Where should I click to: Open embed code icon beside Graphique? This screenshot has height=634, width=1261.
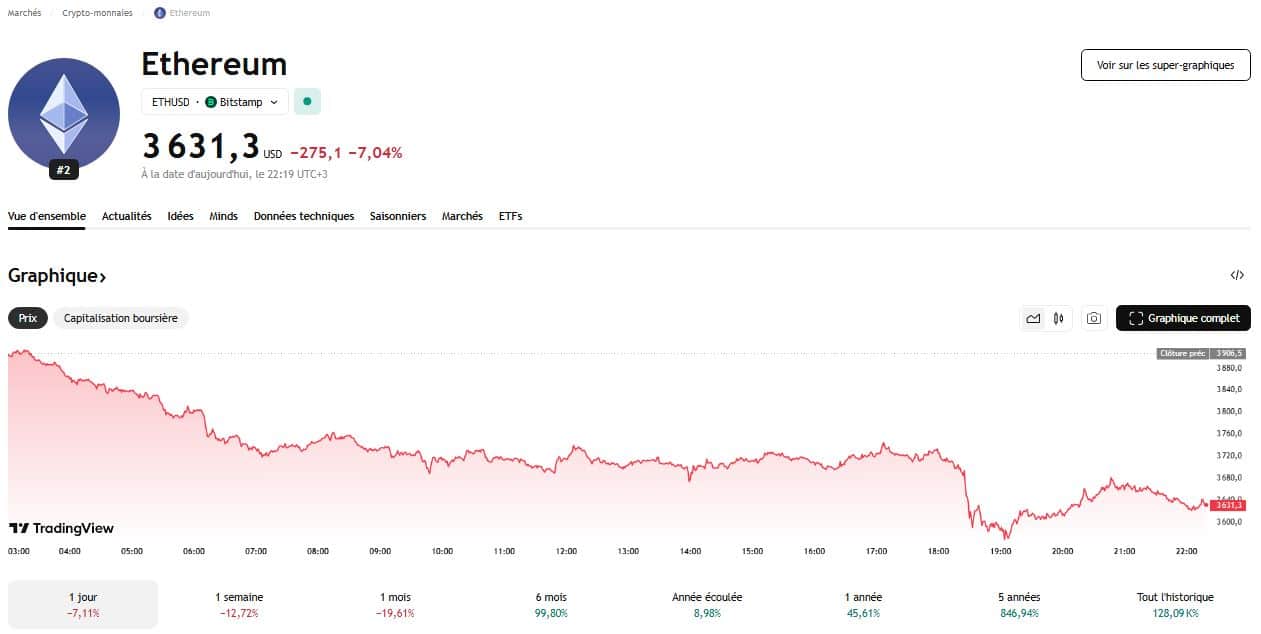coord(1237,275)
